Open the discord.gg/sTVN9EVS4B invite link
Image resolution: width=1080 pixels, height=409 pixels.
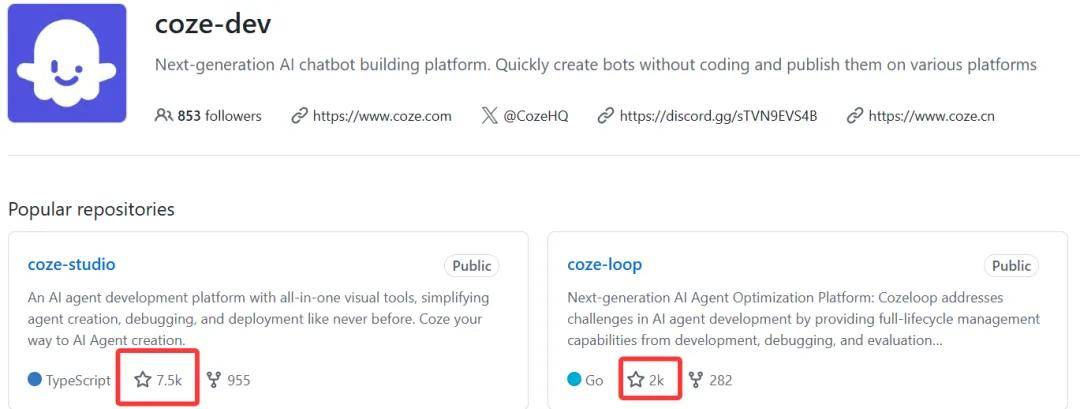coord(718,116)
